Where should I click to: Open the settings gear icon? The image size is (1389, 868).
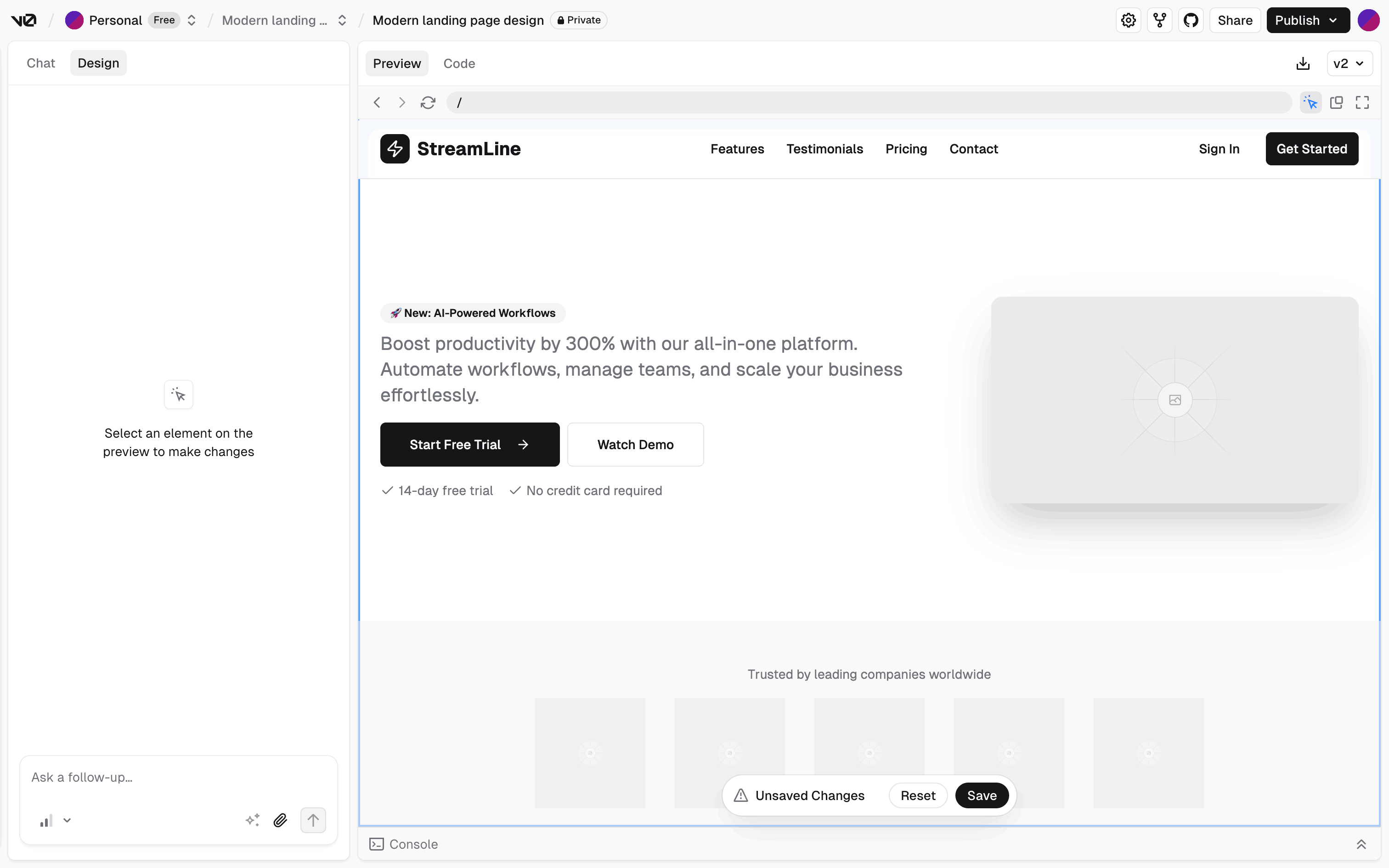(x=1129, y=20)
